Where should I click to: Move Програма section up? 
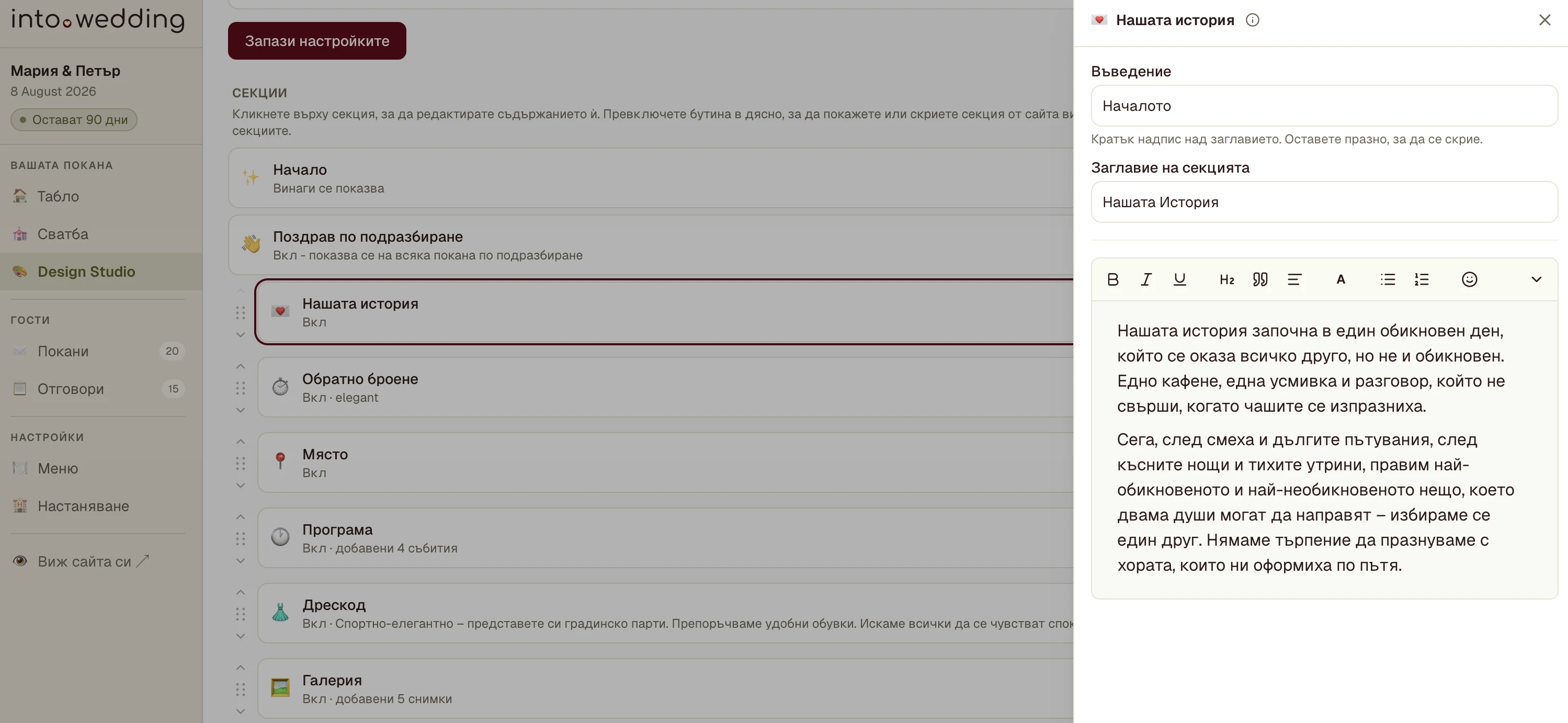[241, 517]
